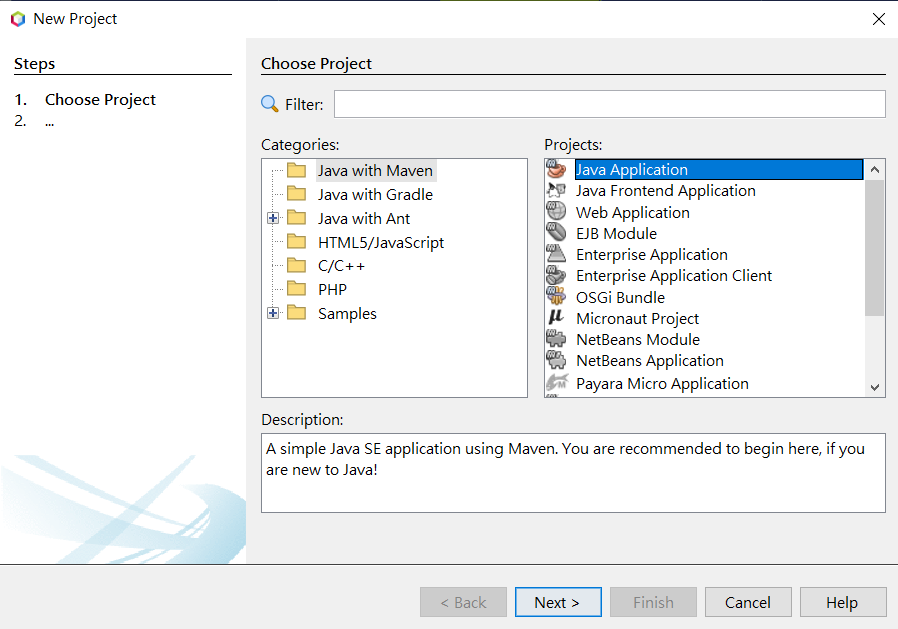Click into the Filter text field
Screen dimensions: 898x629
pos(610,104)
